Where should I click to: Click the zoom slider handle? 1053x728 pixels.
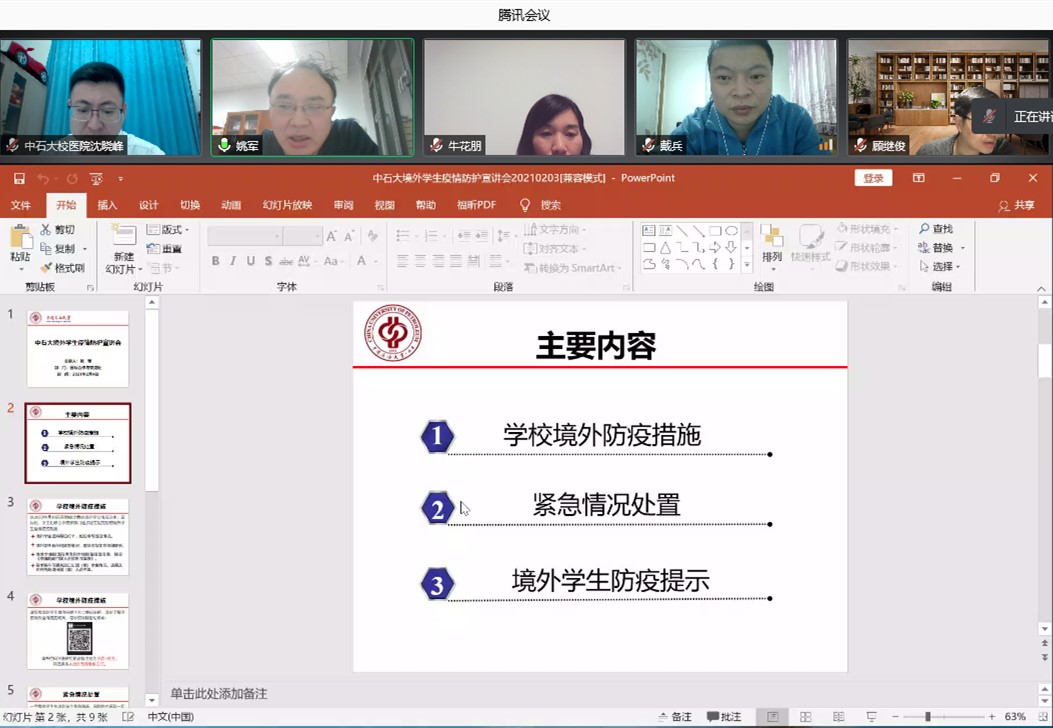(928, 717)
